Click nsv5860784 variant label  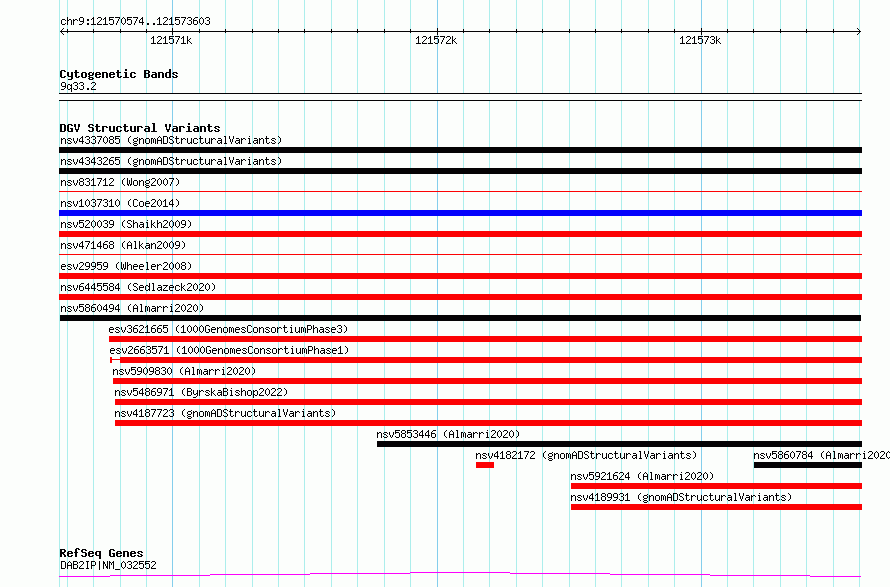click(821, 455)
